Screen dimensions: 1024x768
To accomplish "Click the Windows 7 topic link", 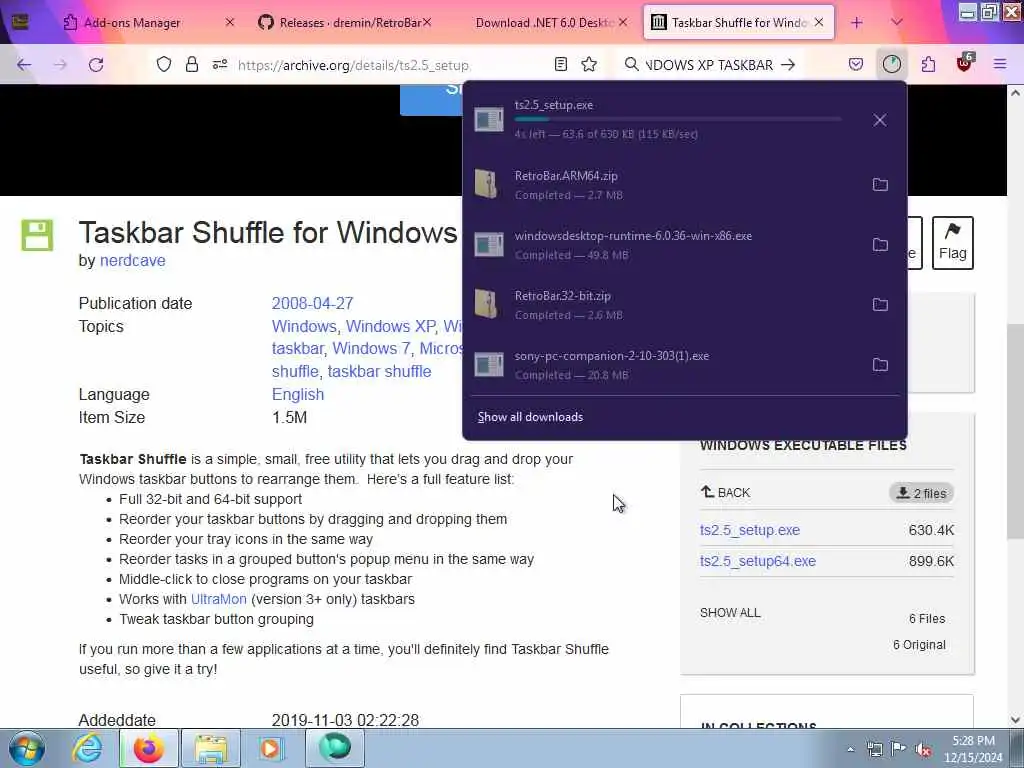I will point(371,349).
